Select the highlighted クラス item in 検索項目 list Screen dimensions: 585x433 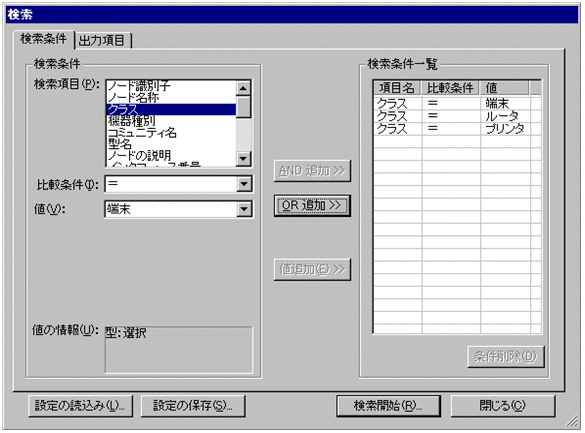click(171, 109)
